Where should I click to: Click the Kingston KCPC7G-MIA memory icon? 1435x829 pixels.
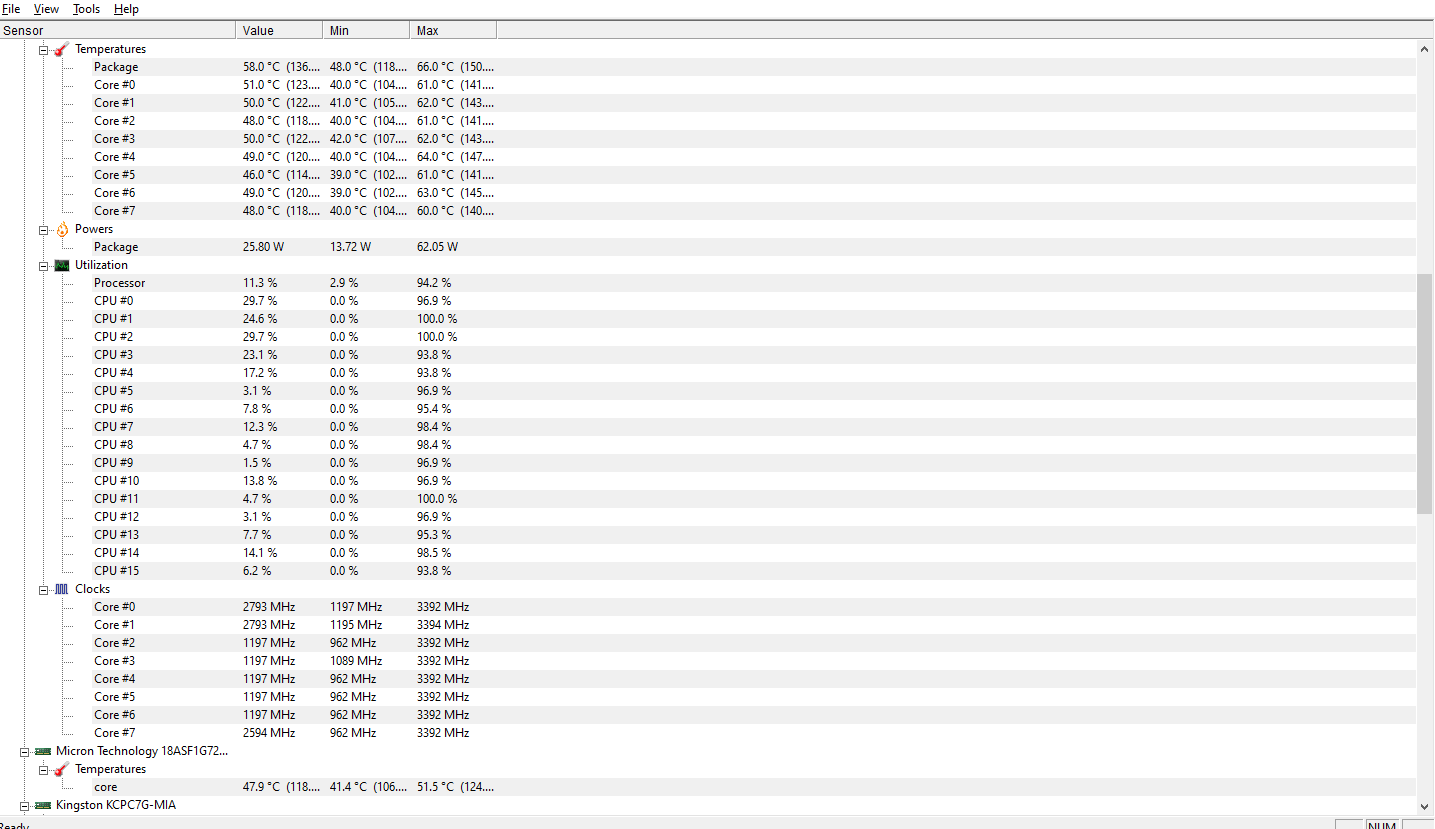(x=43, y=805)
